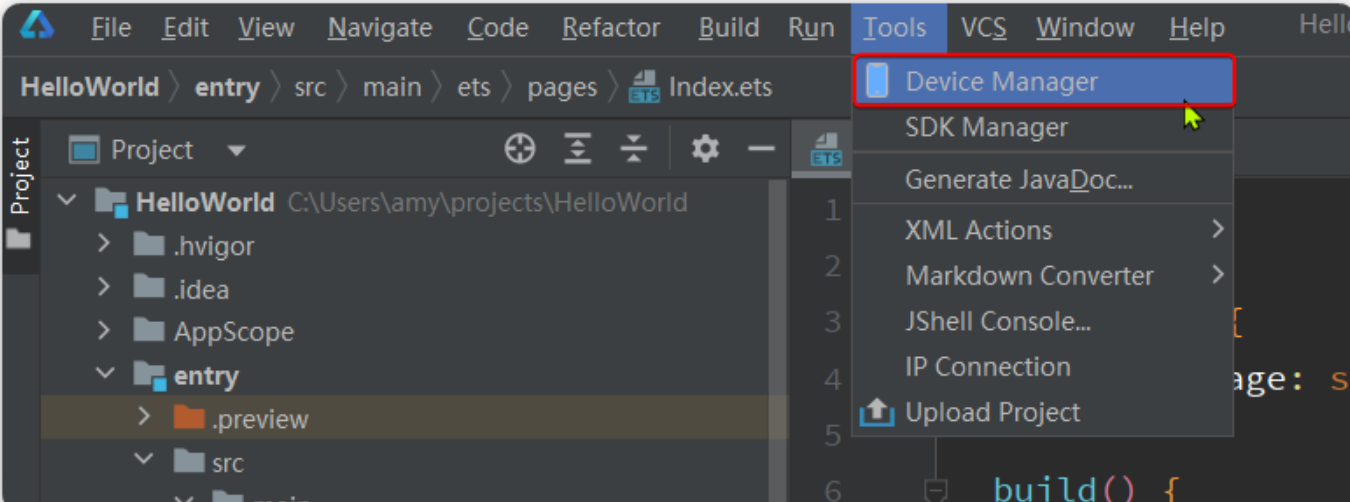Click line number 3 in editor gutter
This screenshot has height=502, width=1350.
[x=832, y=322]
